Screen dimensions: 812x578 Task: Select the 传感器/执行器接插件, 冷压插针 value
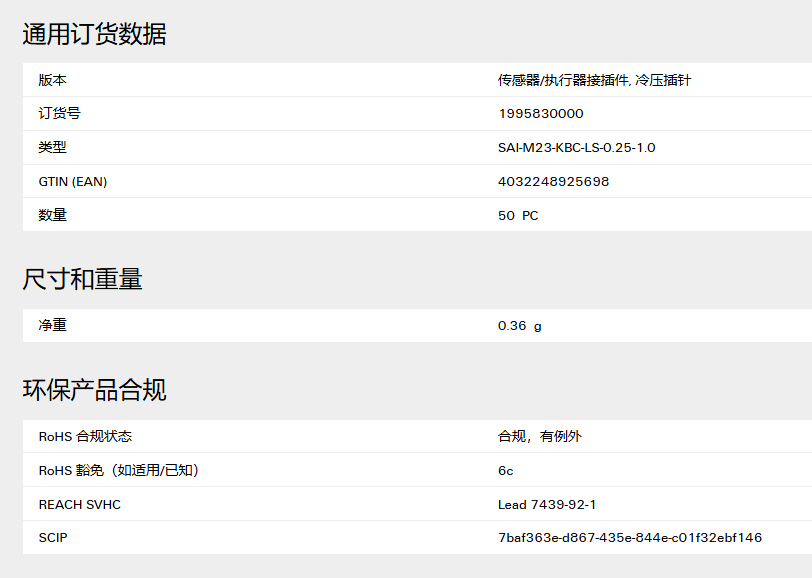coord(594,80)
